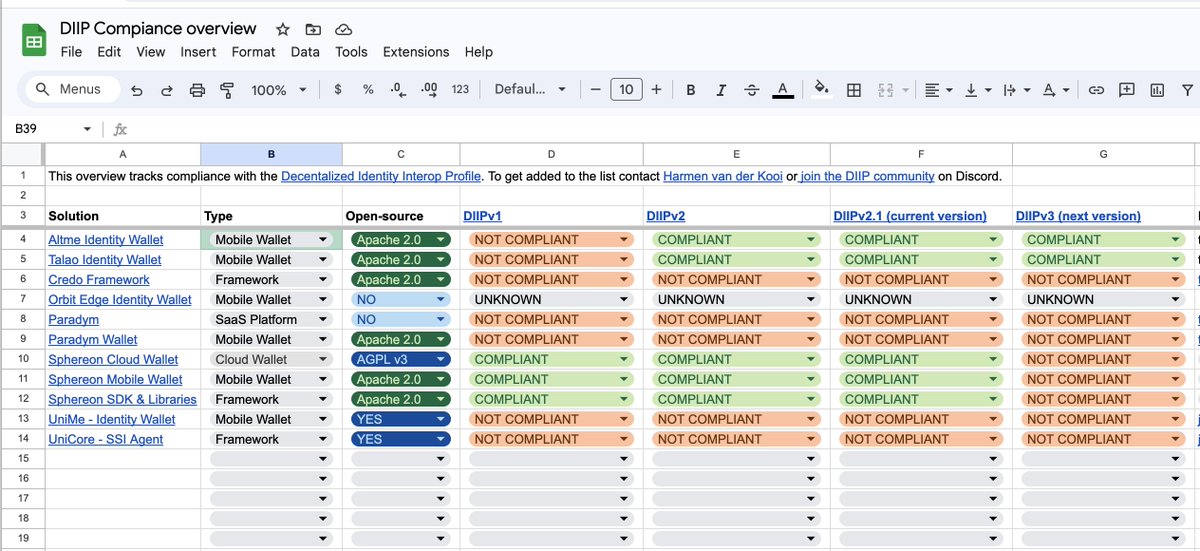Open DIIPv3 dropdown for Altme Identity Wallet
Viewport: 1200px width, 551px height.
point(1177,240)
